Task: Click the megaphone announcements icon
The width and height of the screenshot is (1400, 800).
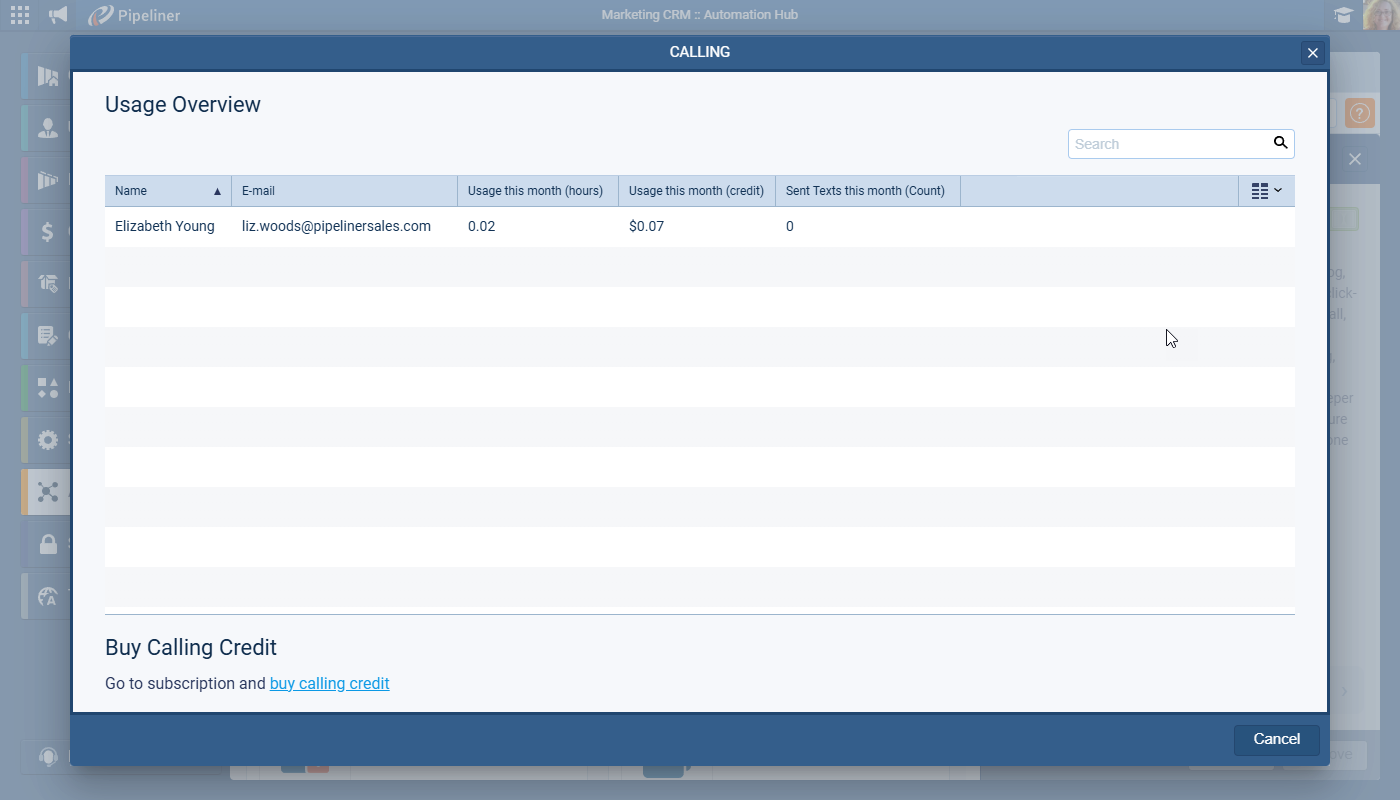Action: pos(58,15)
